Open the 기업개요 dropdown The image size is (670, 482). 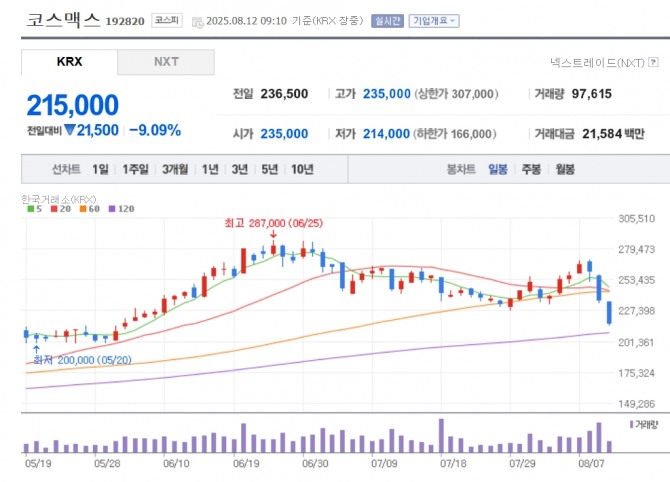coord(433,21)
